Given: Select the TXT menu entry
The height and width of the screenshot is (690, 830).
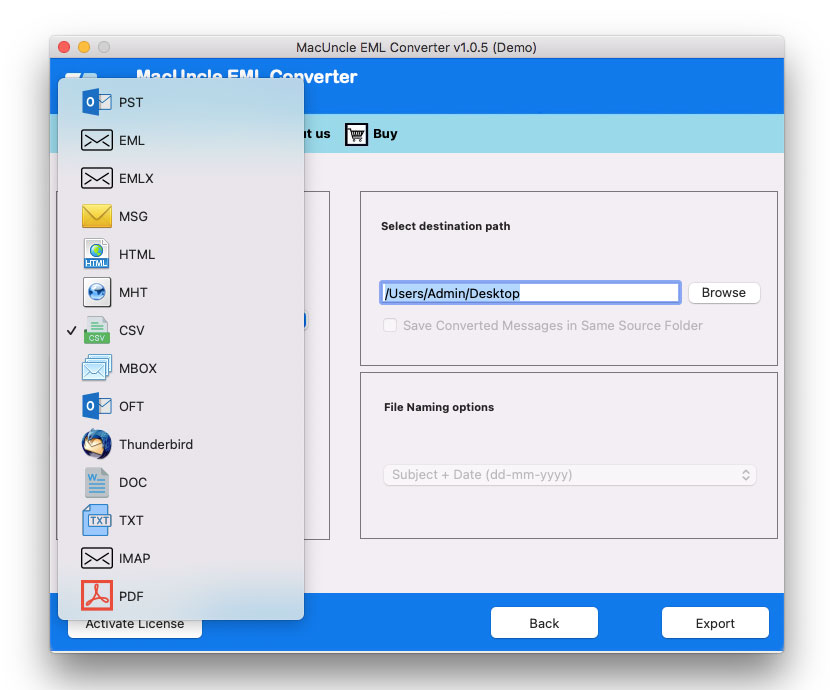Looking at the screenshot, I should [181, 520].
